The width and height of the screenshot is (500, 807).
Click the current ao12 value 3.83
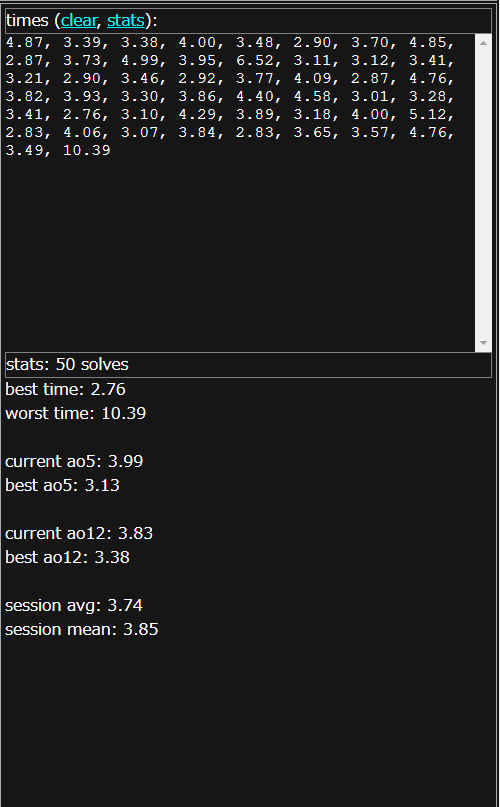pyautogui.click(x=135, y=533)
